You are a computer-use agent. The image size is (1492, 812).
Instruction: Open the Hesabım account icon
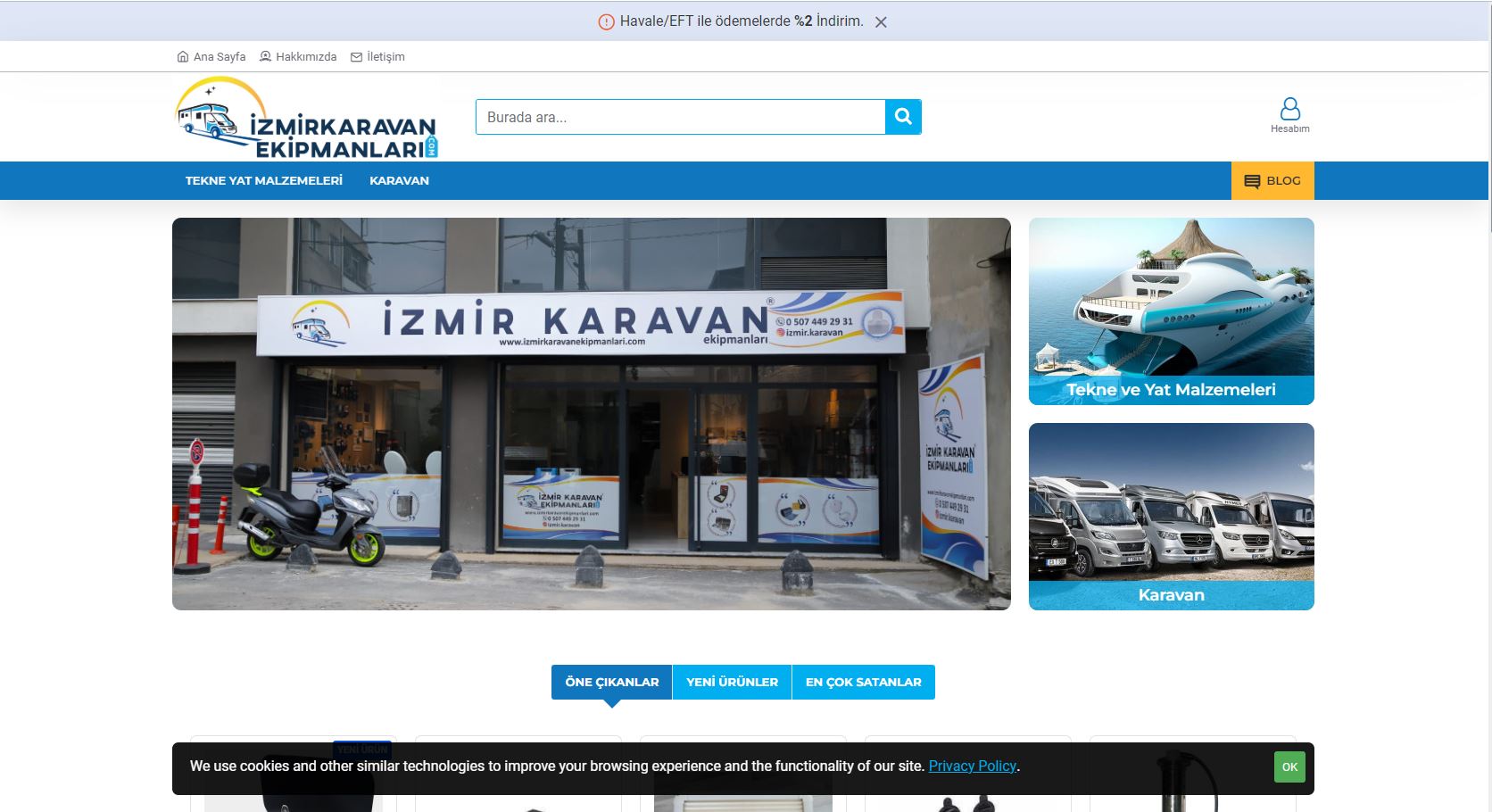click(x=1290, y=115)
